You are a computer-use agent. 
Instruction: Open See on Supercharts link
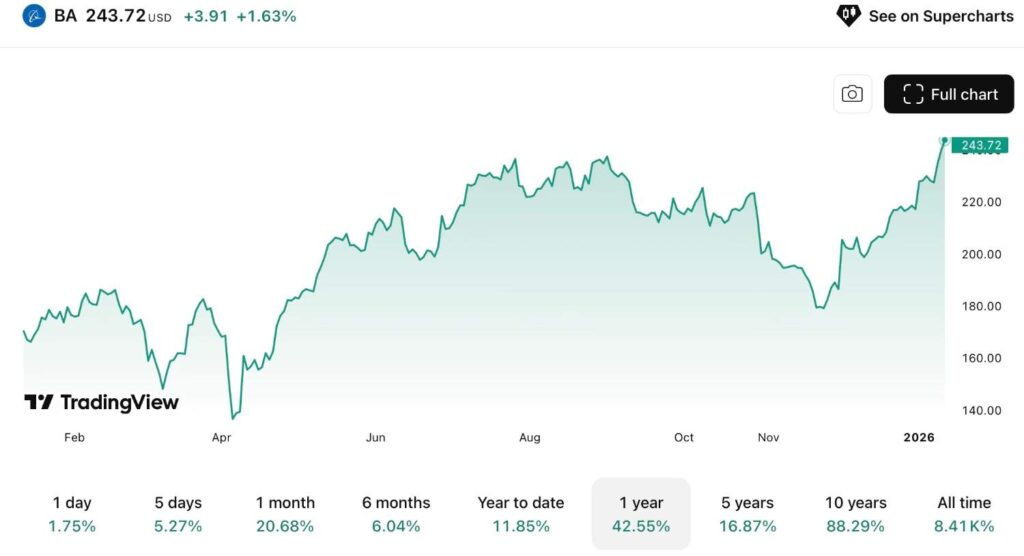click(x=941, y=16)
